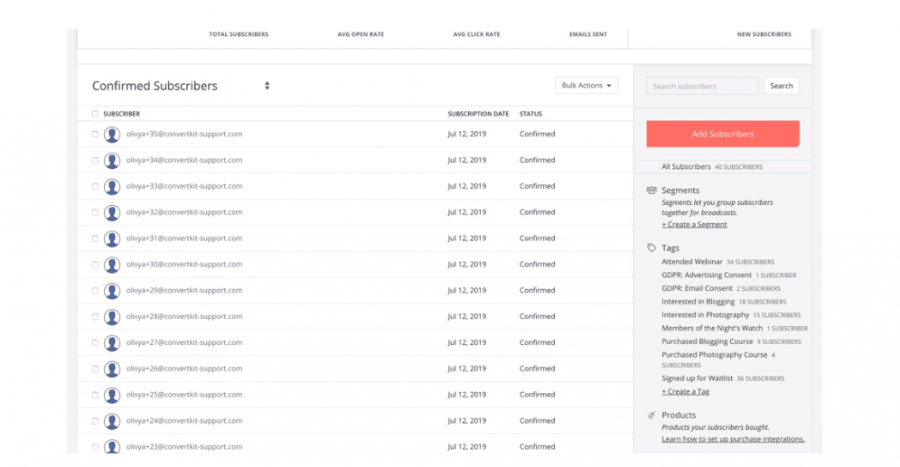Open the Bulk Actions dropdown
This screenshot has height=467, width=900.
point(586,85)
